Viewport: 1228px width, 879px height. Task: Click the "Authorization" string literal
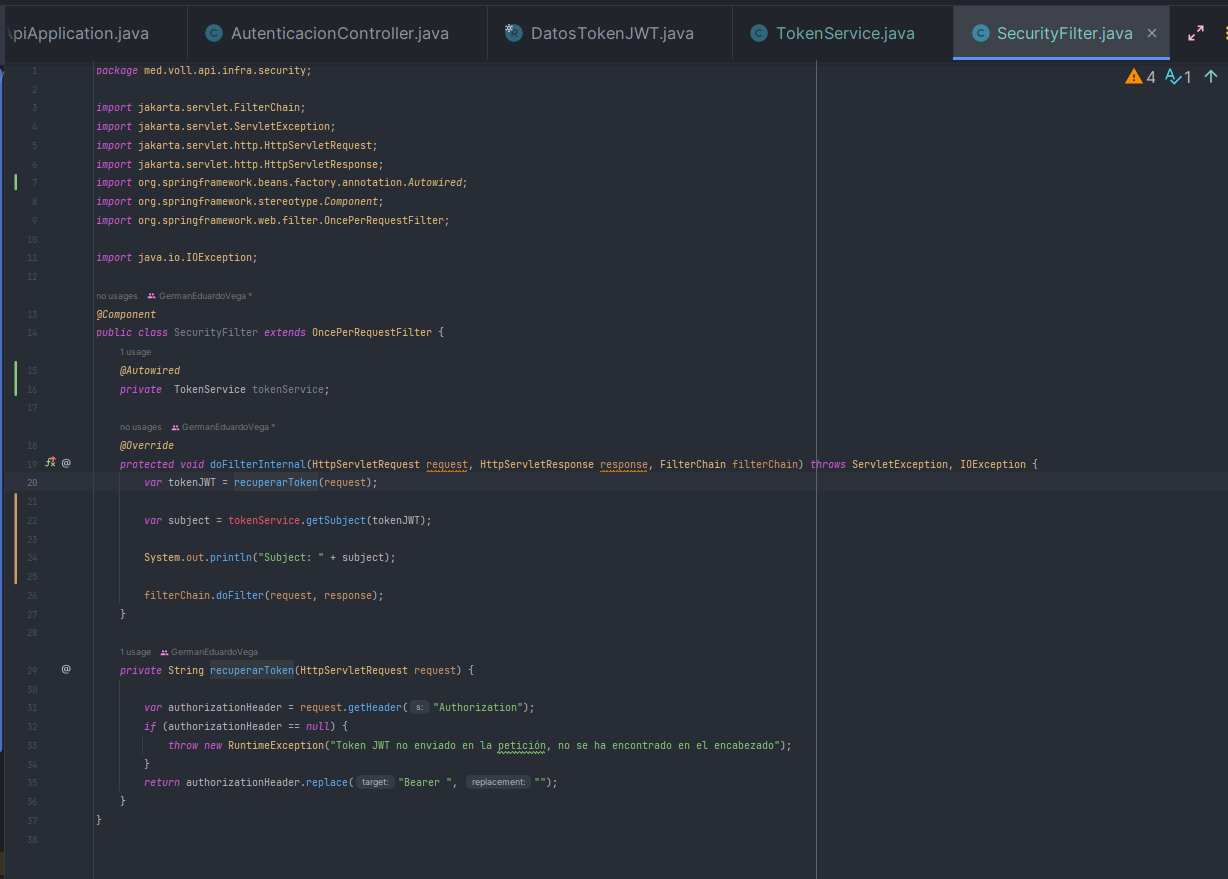(x=477, y=707)
